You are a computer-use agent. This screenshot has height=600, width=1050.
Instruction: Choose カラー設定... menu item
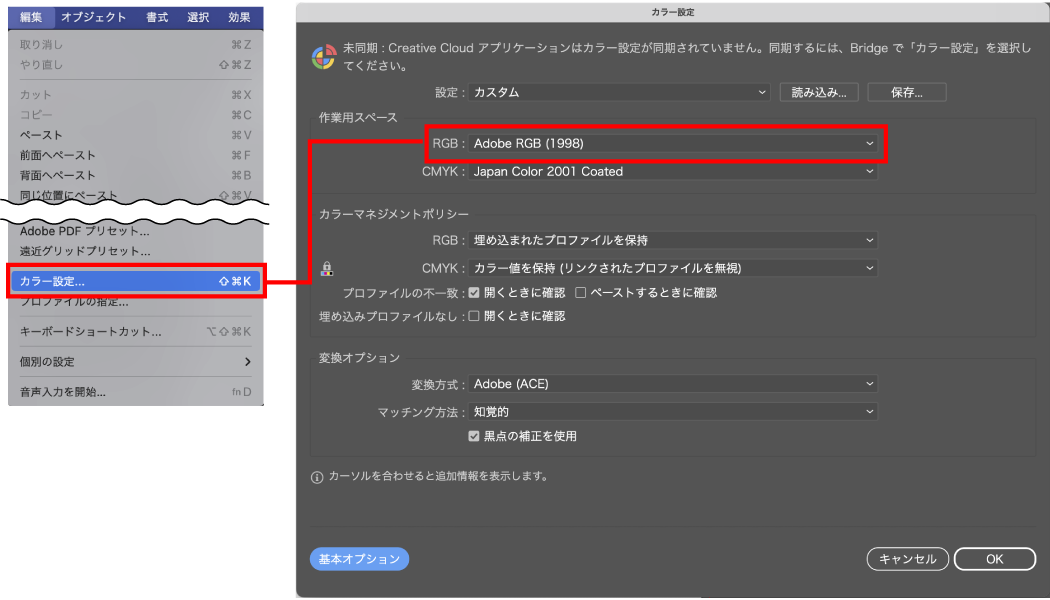coord(136,281)
